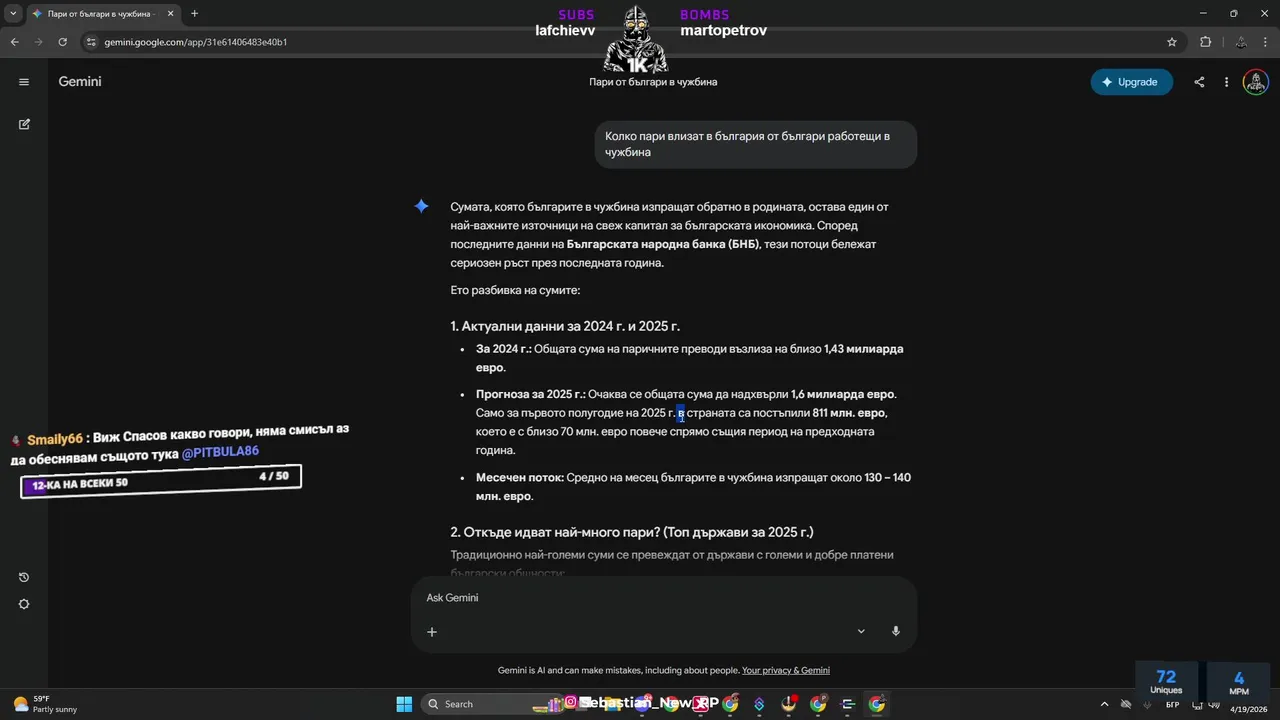Click the bold figure '811 млн. евро'
Screen dimensions: 1280x720
point(849,413)
